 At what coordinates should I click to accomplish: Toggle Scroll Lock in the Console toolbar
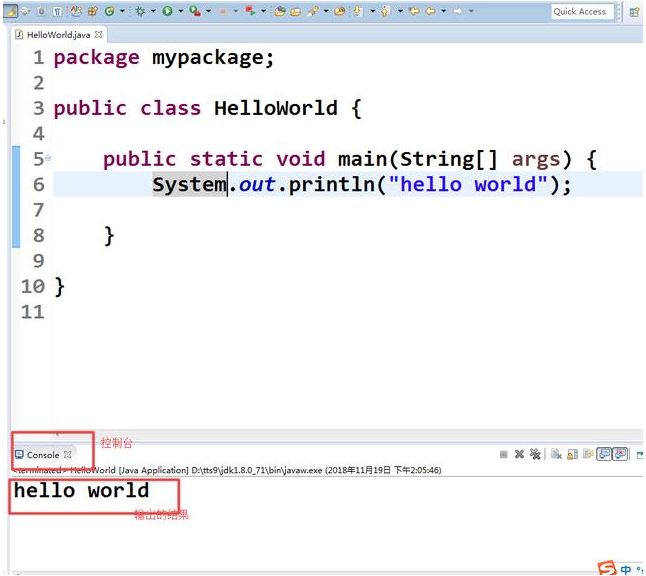click(572, 454)
